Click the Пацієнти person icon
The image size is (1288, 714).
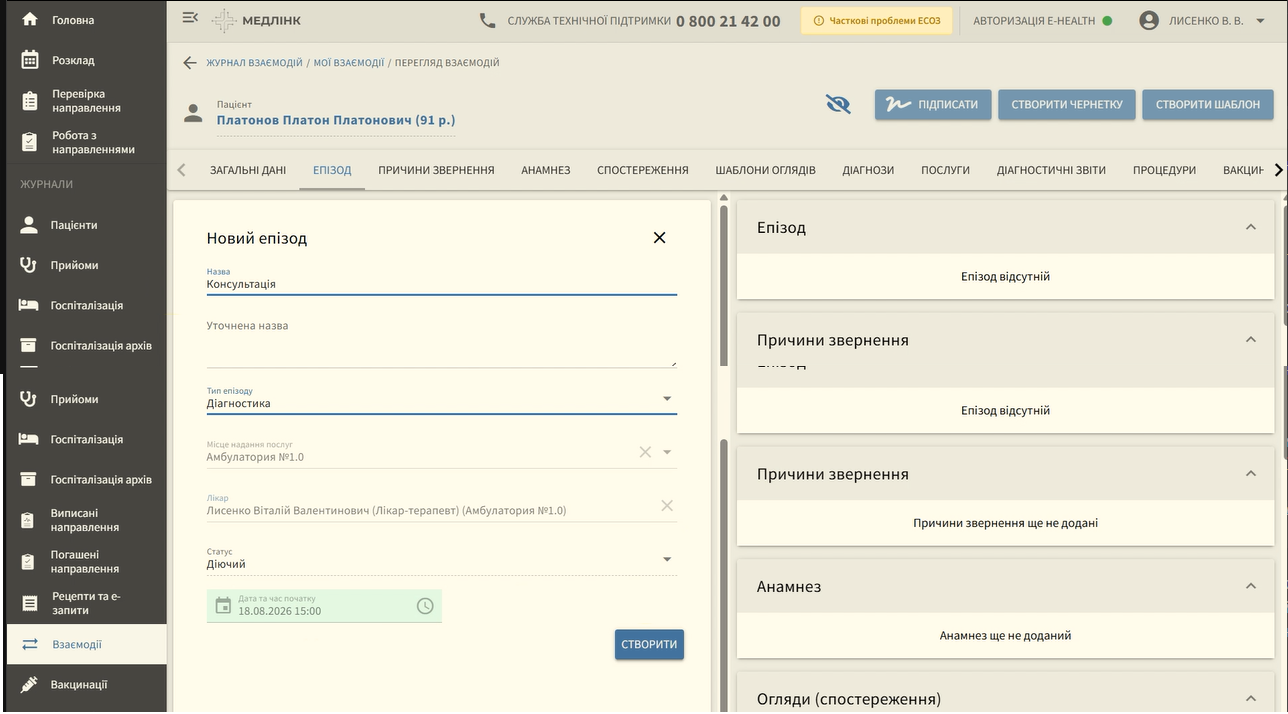(x=29, y=225)
